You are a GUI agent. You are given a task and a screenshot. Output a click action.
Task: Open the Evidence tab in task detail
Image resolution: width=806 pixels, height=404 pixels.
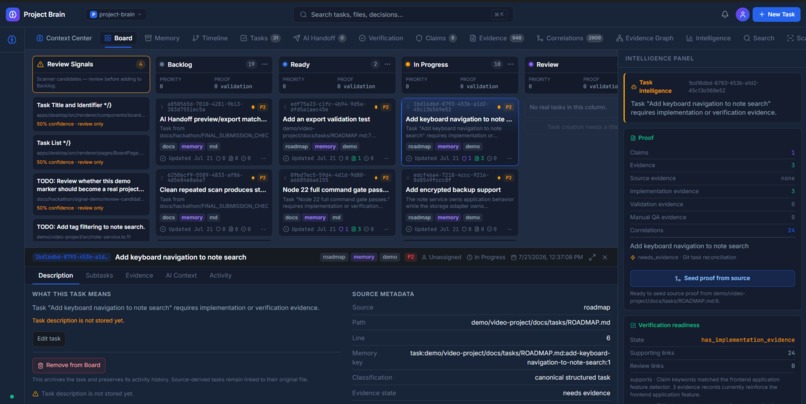tap(139, 276)
